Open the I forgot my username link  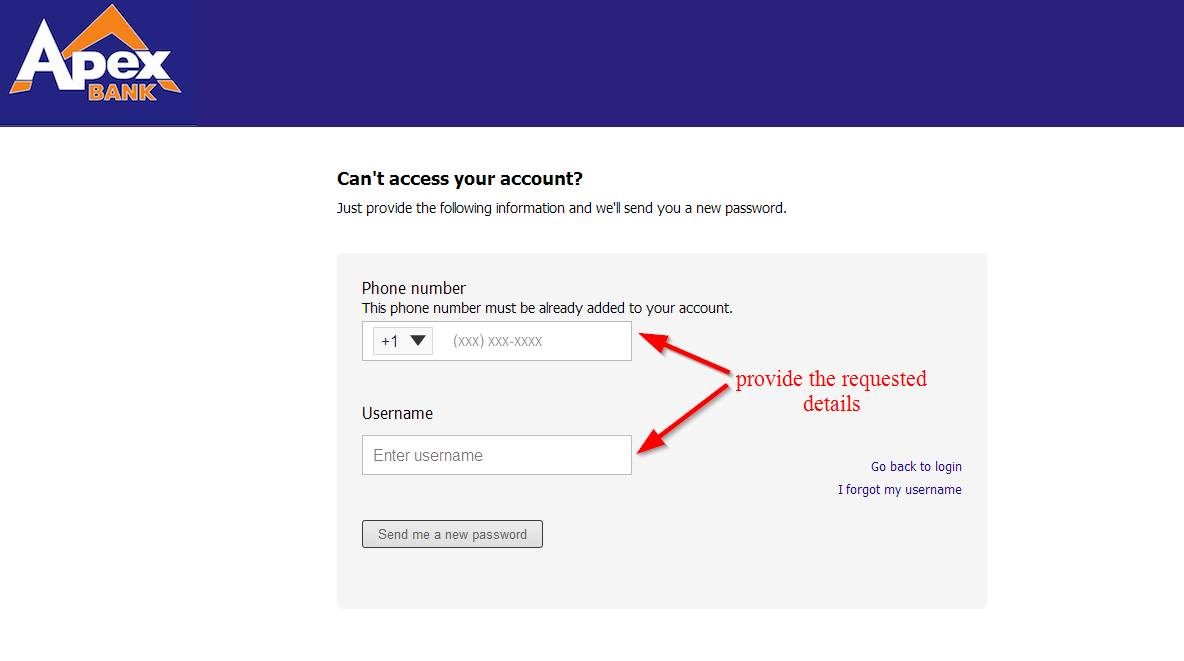(899, 490)
